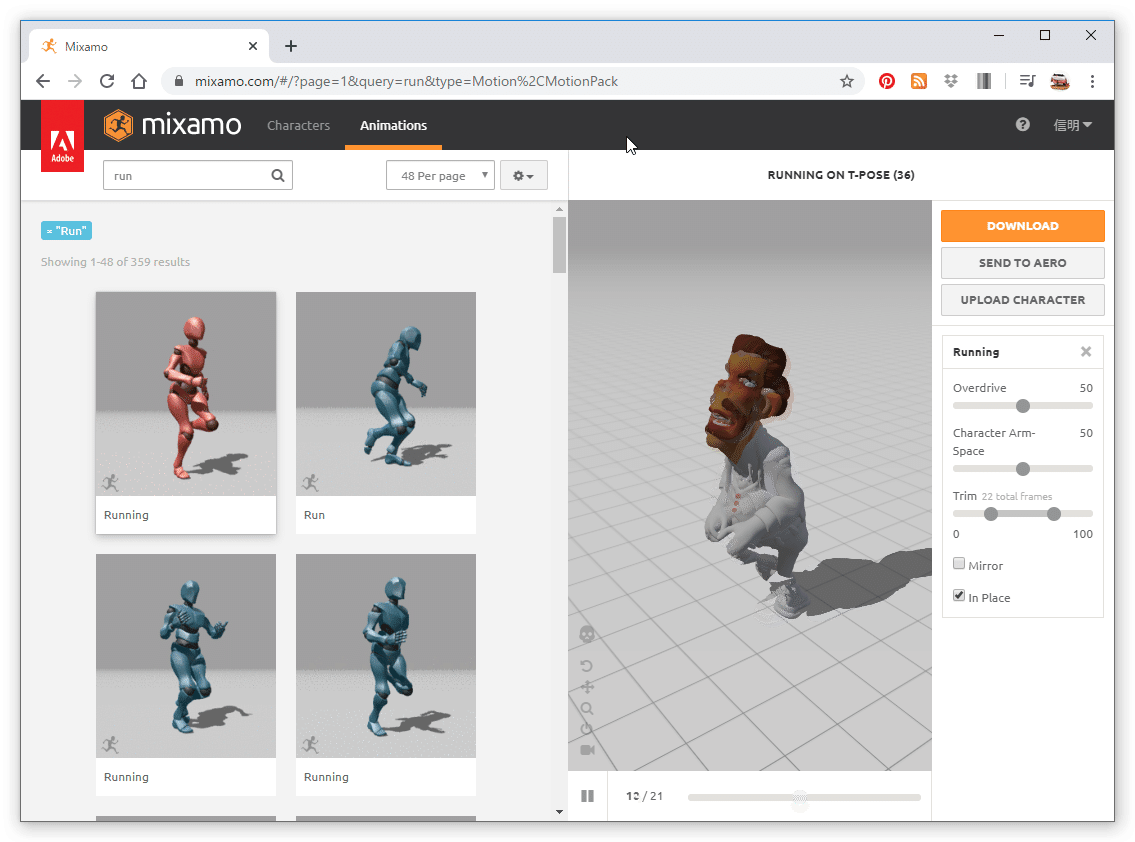The width and height of the screenshot is (1135, 842).
Task: Click the DOWNLOAD button
Action: (x=1022, y=226)
